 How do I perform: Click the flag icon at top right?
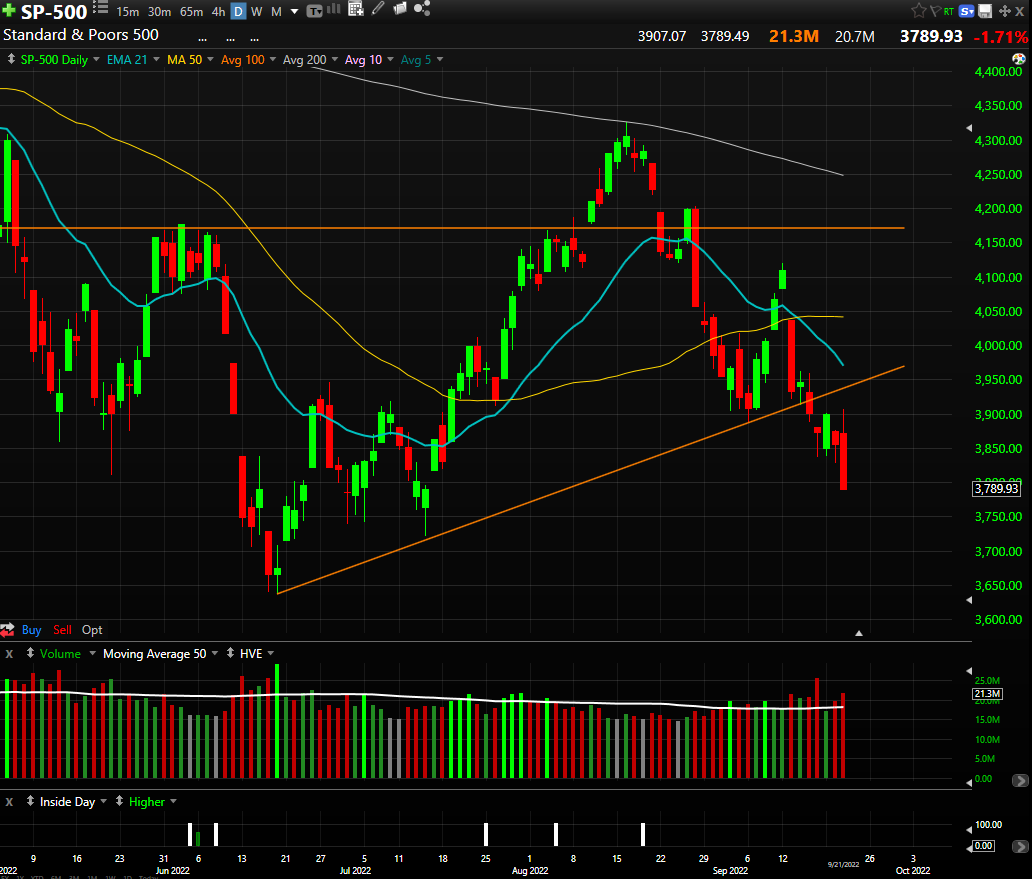[x=935, y=11]
